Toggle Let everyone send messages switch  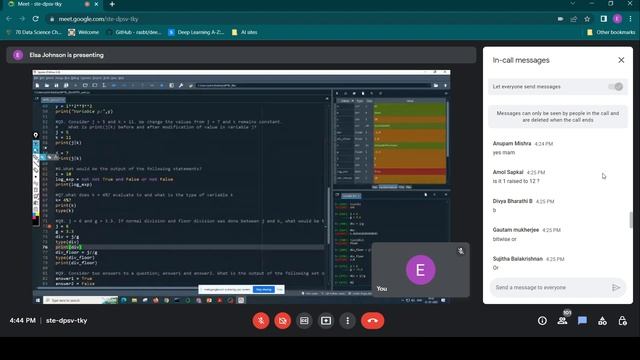pos(616,87)
